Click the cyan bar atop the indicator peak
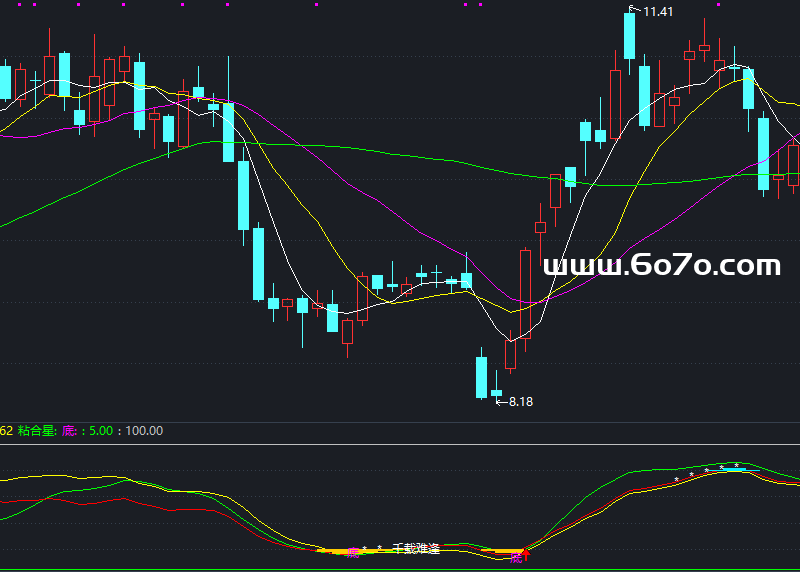Image resolution: width=800 pixels, height=572 pixels. [x=734, y=469]
